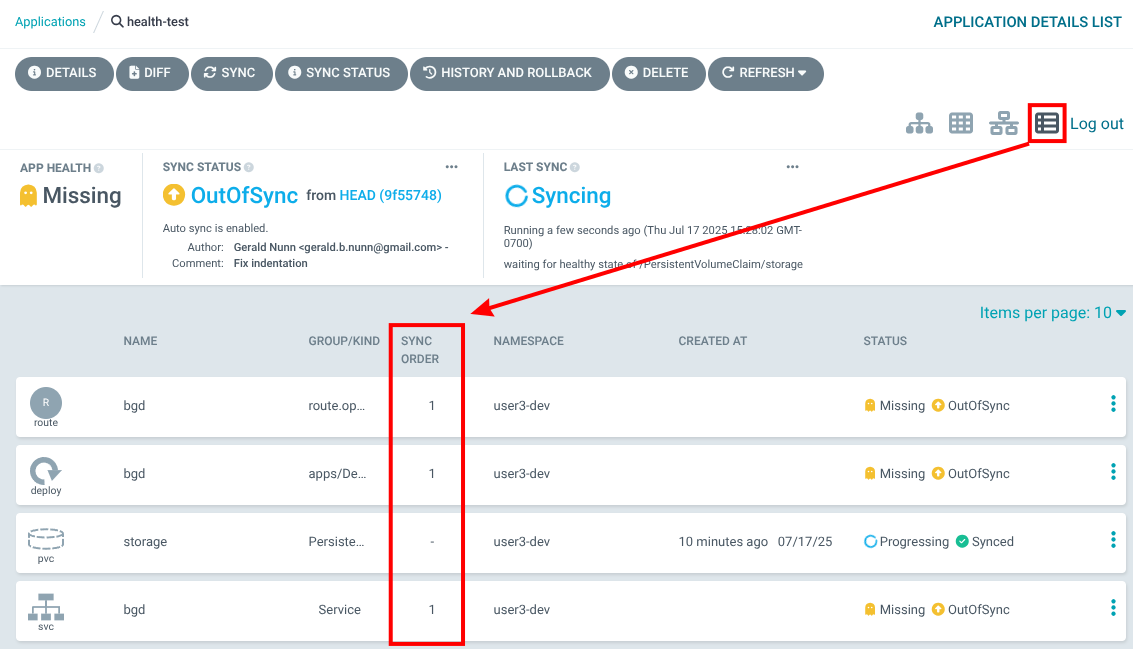Go to the Applications breadcrumb link
Viewport: 1133px width, 649px height.
50,22
